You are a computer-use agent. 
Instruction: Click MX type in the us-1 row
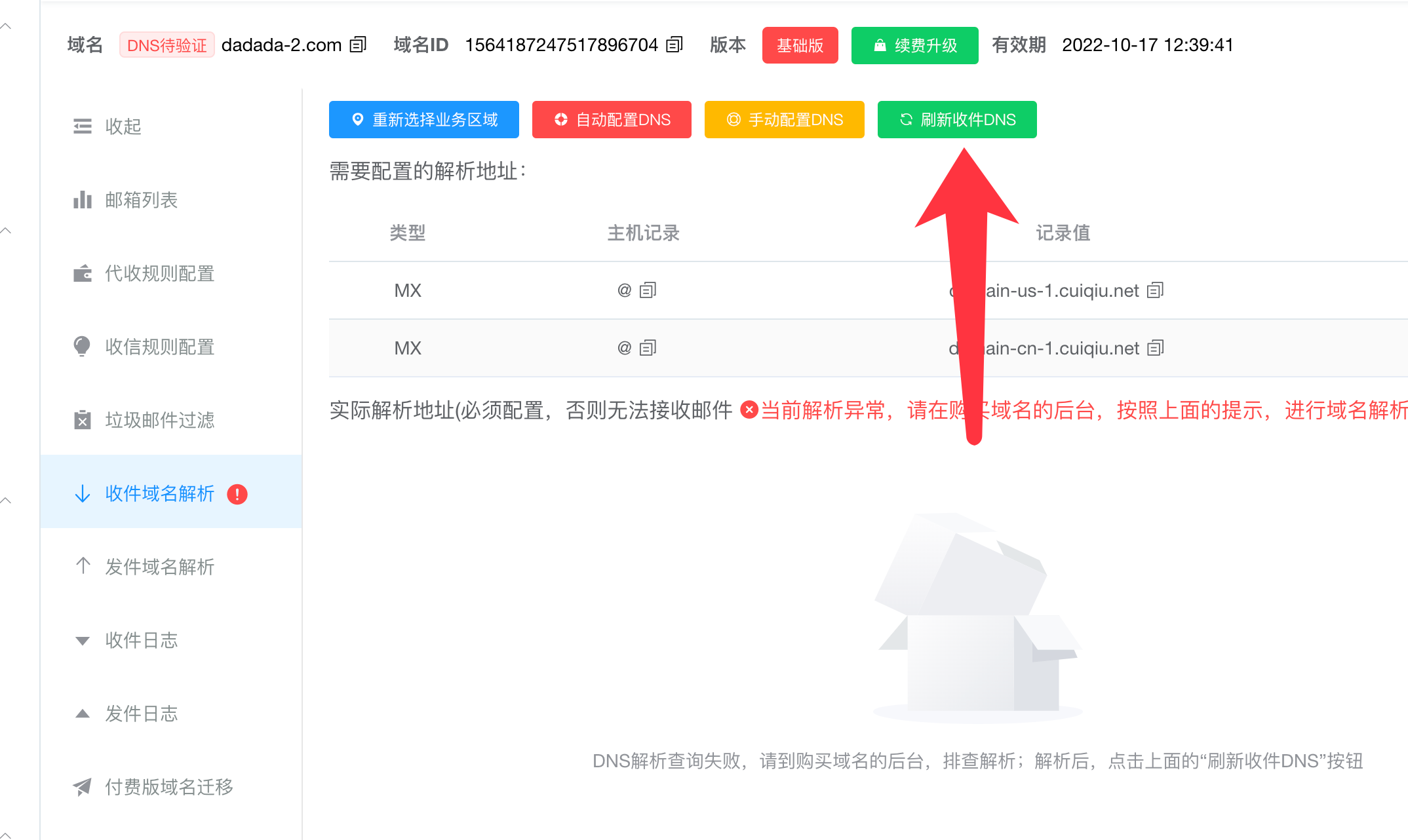[408, 290]
